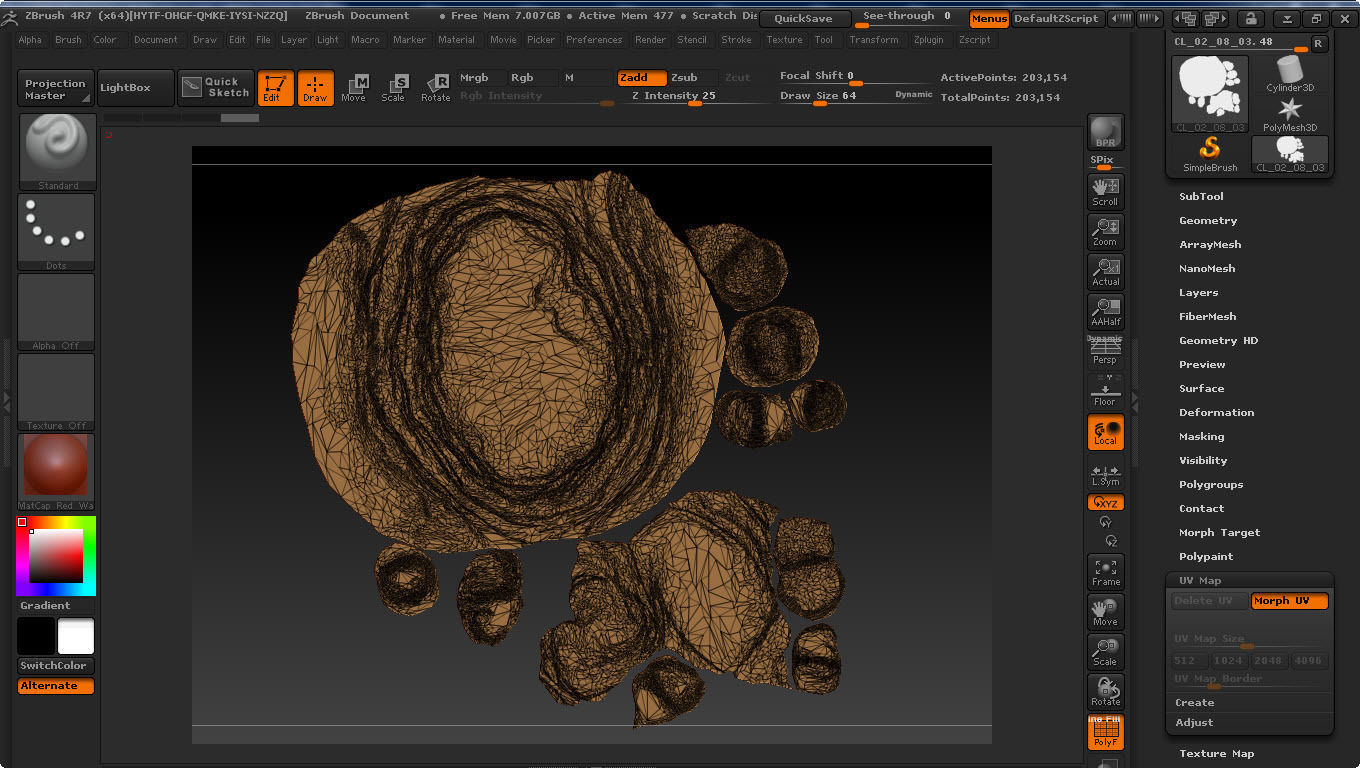Expand the Polygroups section
The height and width of the screenshot is (768, 1360).
[x=1211, y=485]
